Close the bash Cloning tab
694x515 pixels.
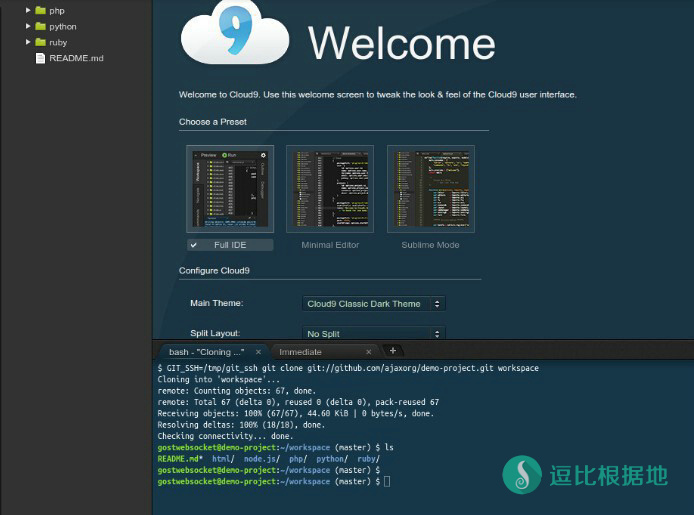point(258,352)
